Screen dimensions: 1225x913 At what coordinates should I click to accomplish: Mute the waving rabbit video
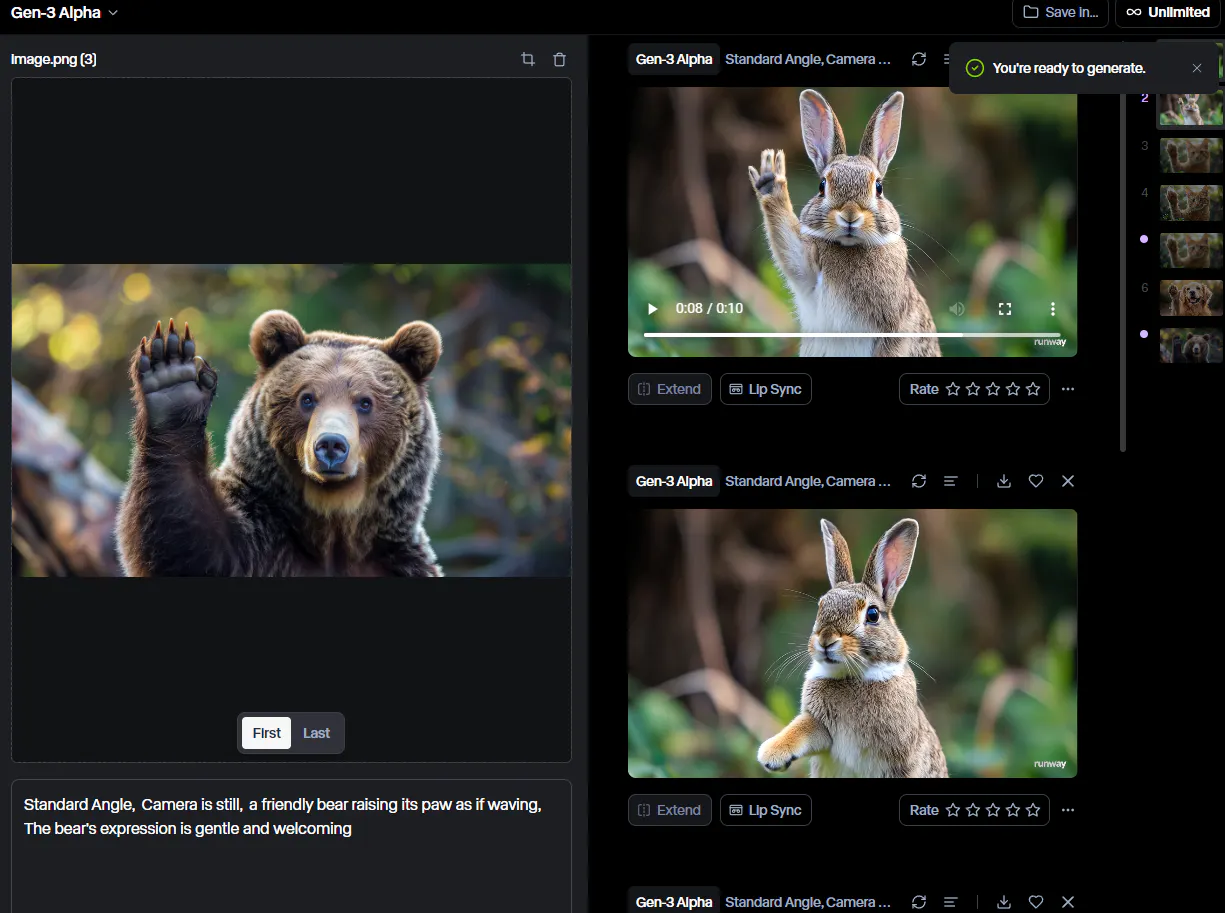(x=957, y=309)
